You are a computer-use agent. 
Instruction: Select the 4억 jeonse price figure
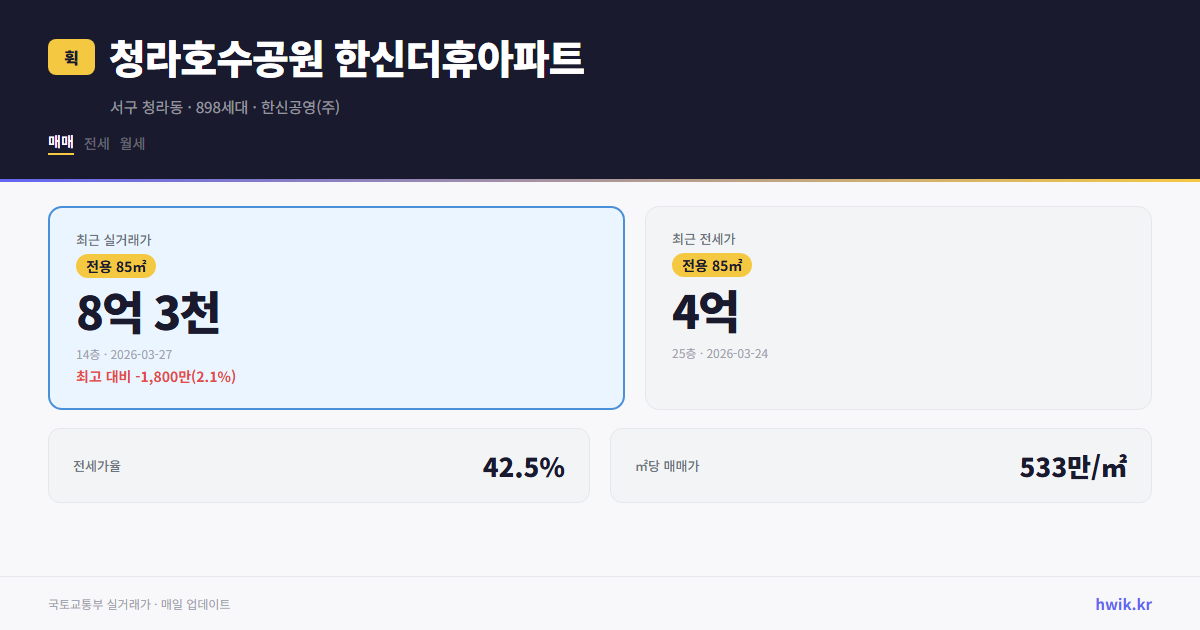click(704, 312)
